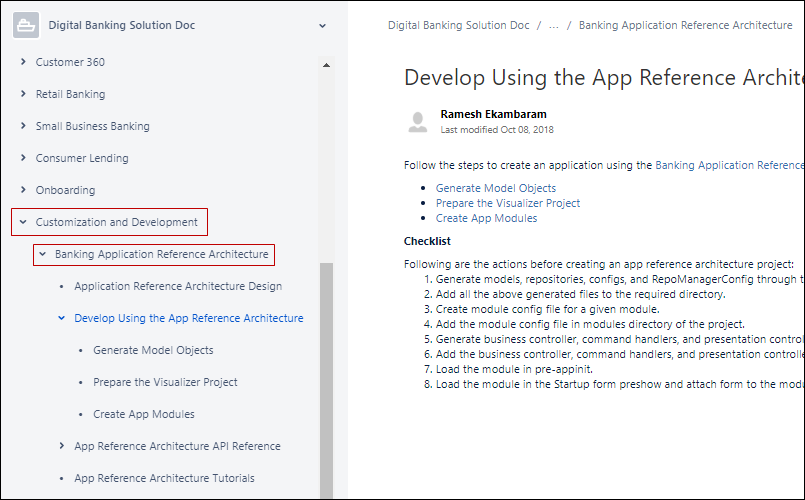This screenshot has height=500, width=805.
Task: Expand App Reference Architecture API Reference
Action: pos(61,446)
